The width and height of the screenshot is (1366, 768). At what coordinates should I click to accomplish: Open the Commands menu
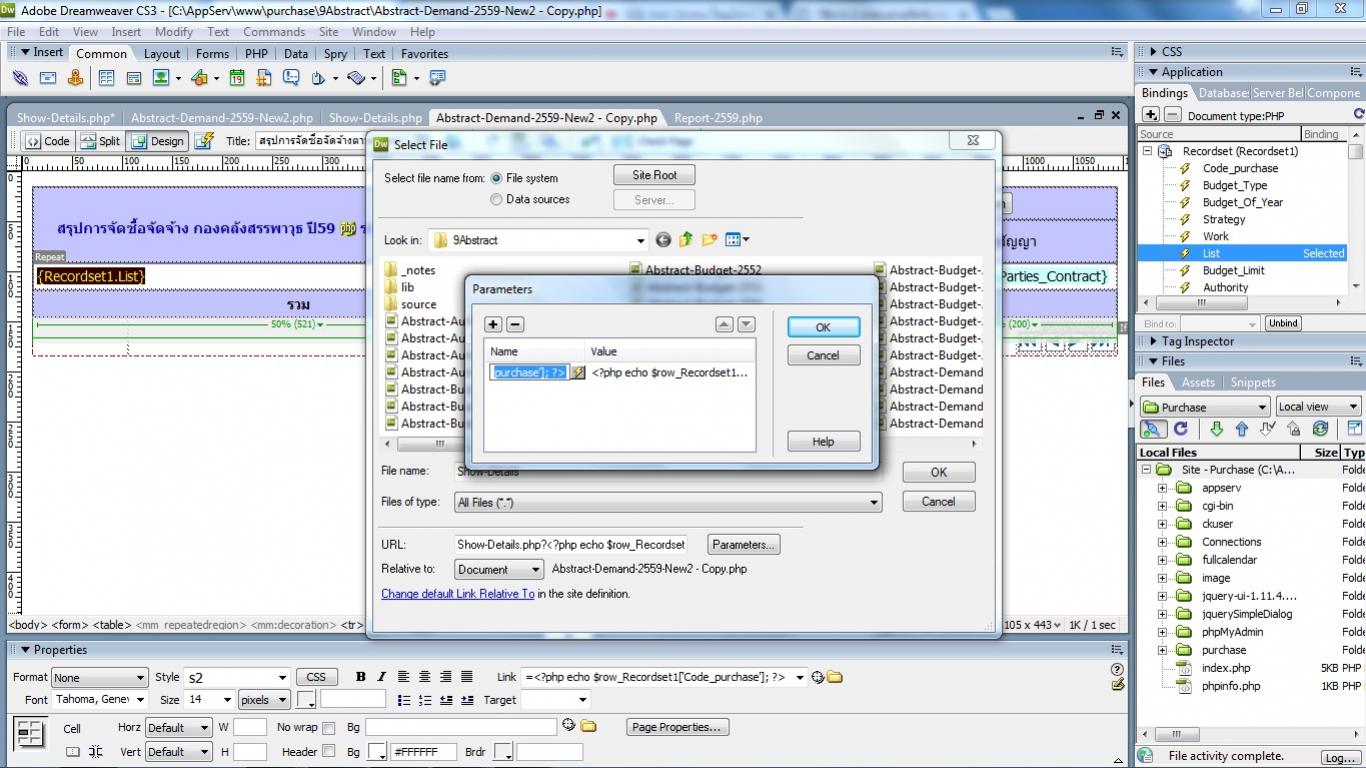tap(274, 31)
